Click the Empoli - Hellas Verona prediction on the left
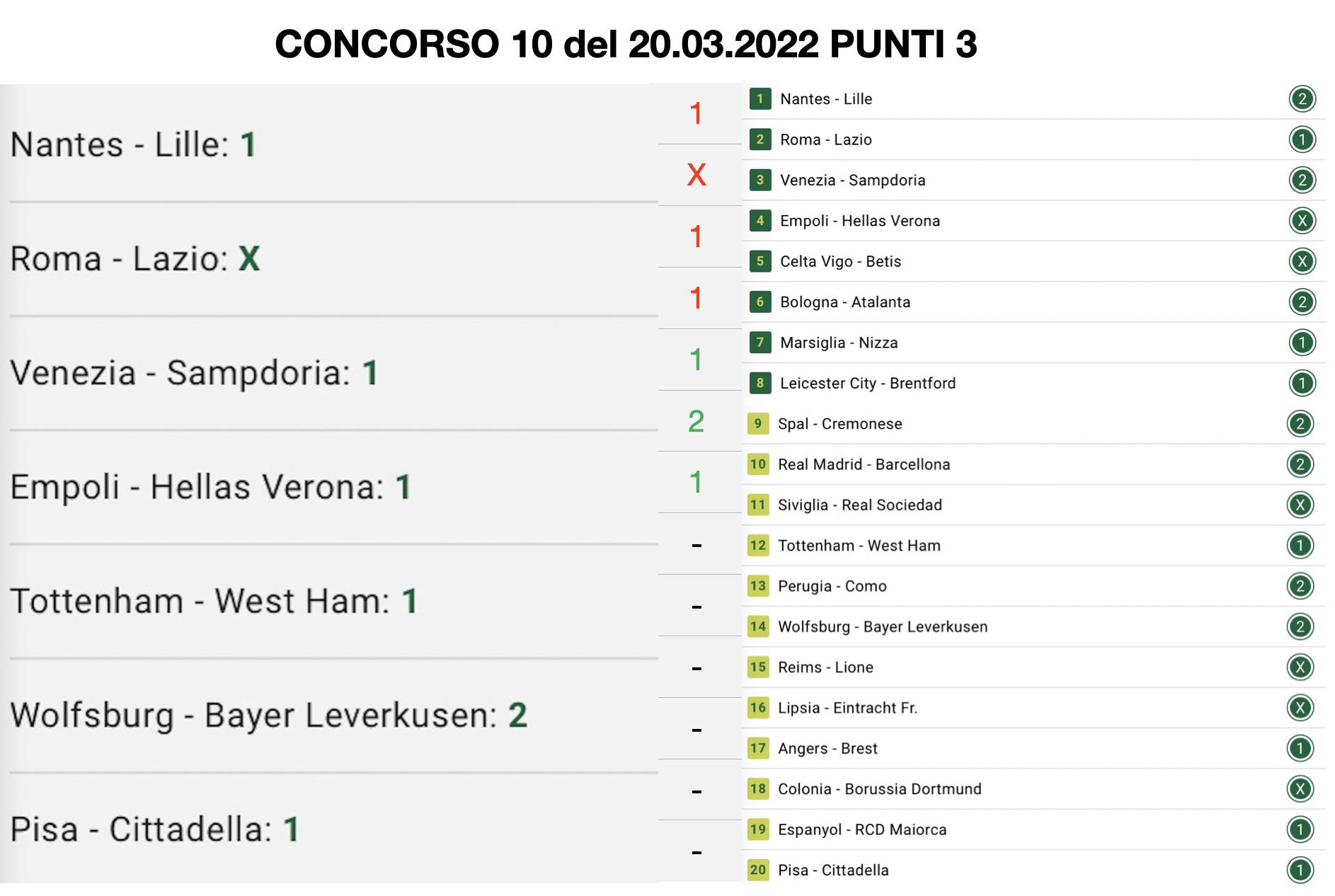 (x=210, y=487)
